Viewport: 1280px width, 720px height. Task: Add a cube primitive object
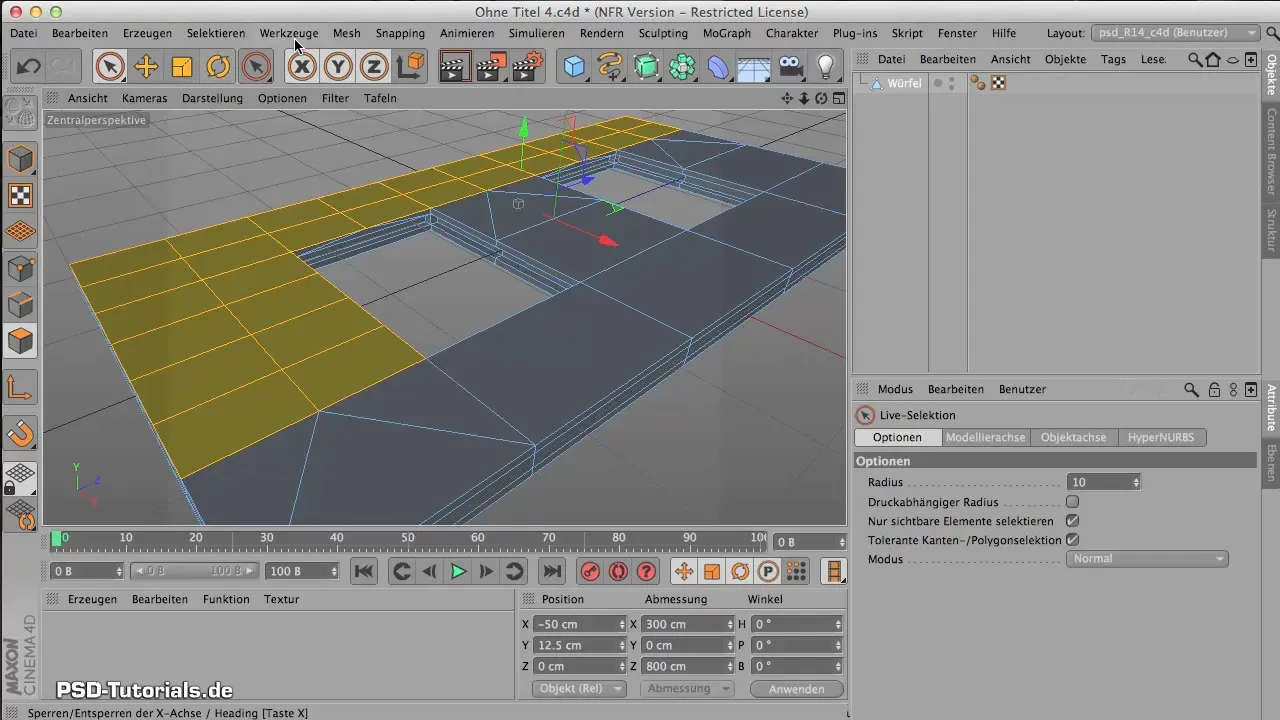[x=574, y=67]
